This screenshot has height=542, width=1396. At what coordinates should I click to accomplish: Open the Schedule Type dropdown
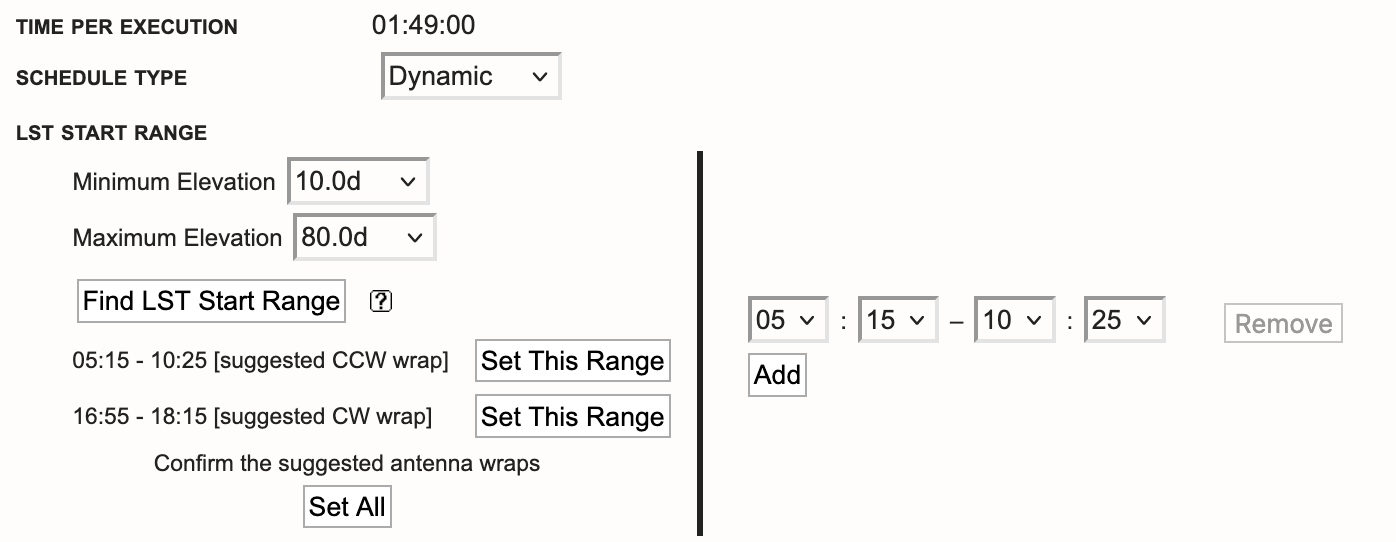click(x=471, y=77)
